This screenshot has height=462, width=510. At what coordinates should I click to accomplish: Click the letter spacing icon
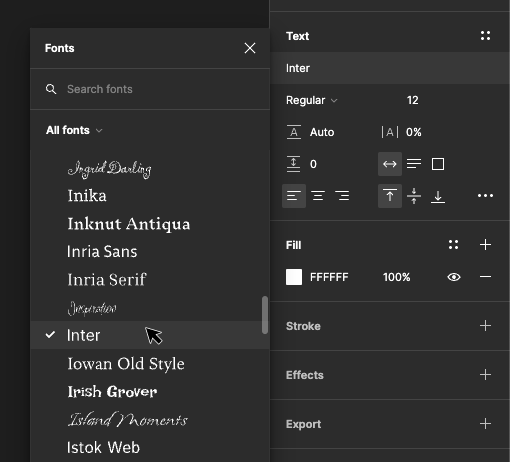tap(390, 132)
